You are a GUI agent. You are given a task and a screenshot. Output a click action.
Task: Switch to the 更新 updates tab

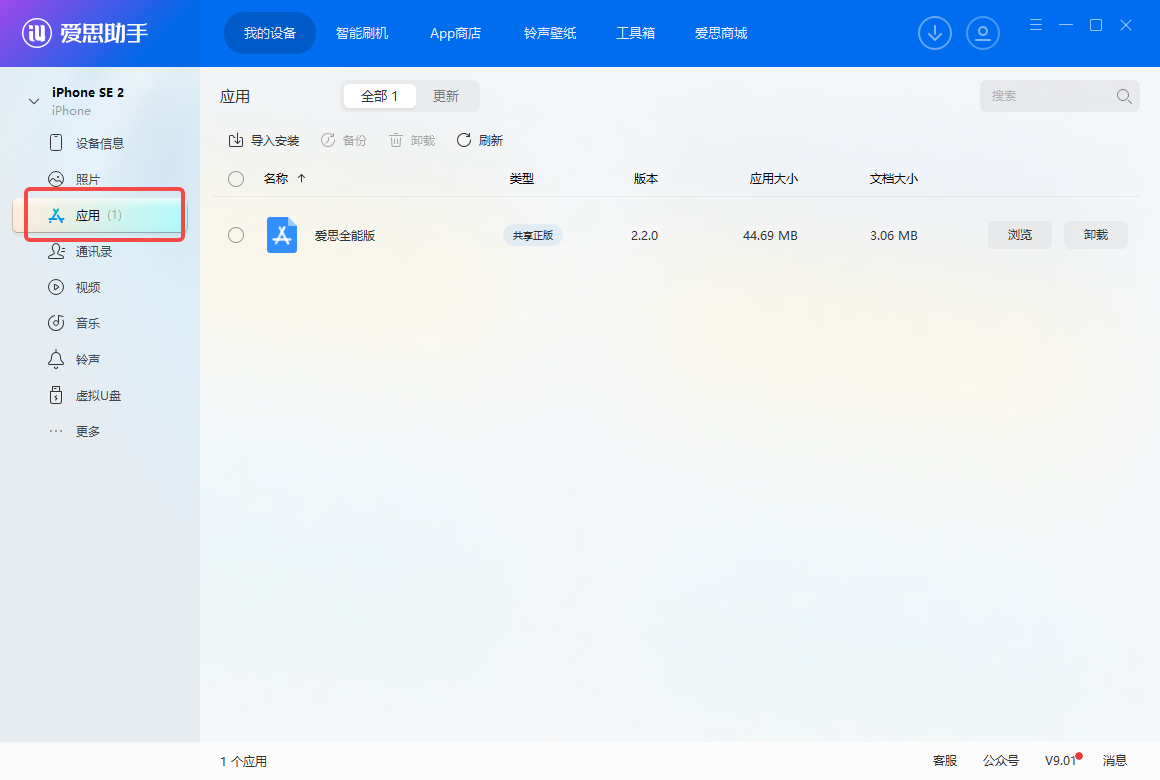[446, 96]
